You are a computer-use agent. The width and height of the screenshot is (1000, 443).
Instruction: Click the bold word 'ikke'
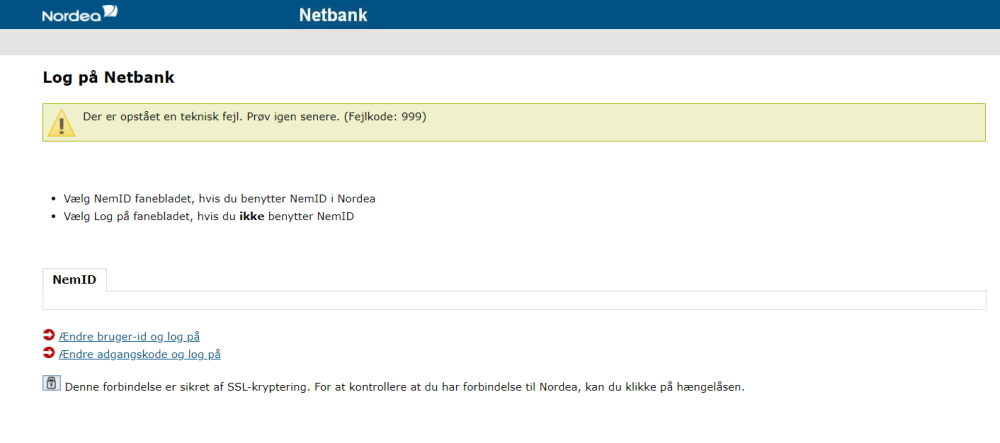click(x=252, y=216)
